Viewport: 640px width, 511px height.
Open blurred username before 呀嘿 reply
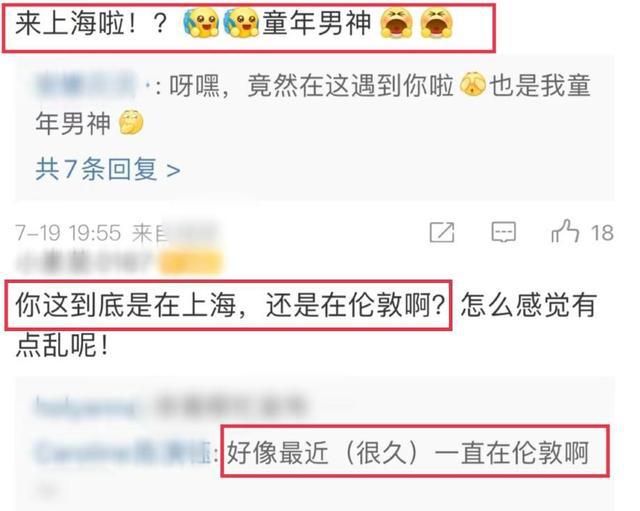(86, 86)
